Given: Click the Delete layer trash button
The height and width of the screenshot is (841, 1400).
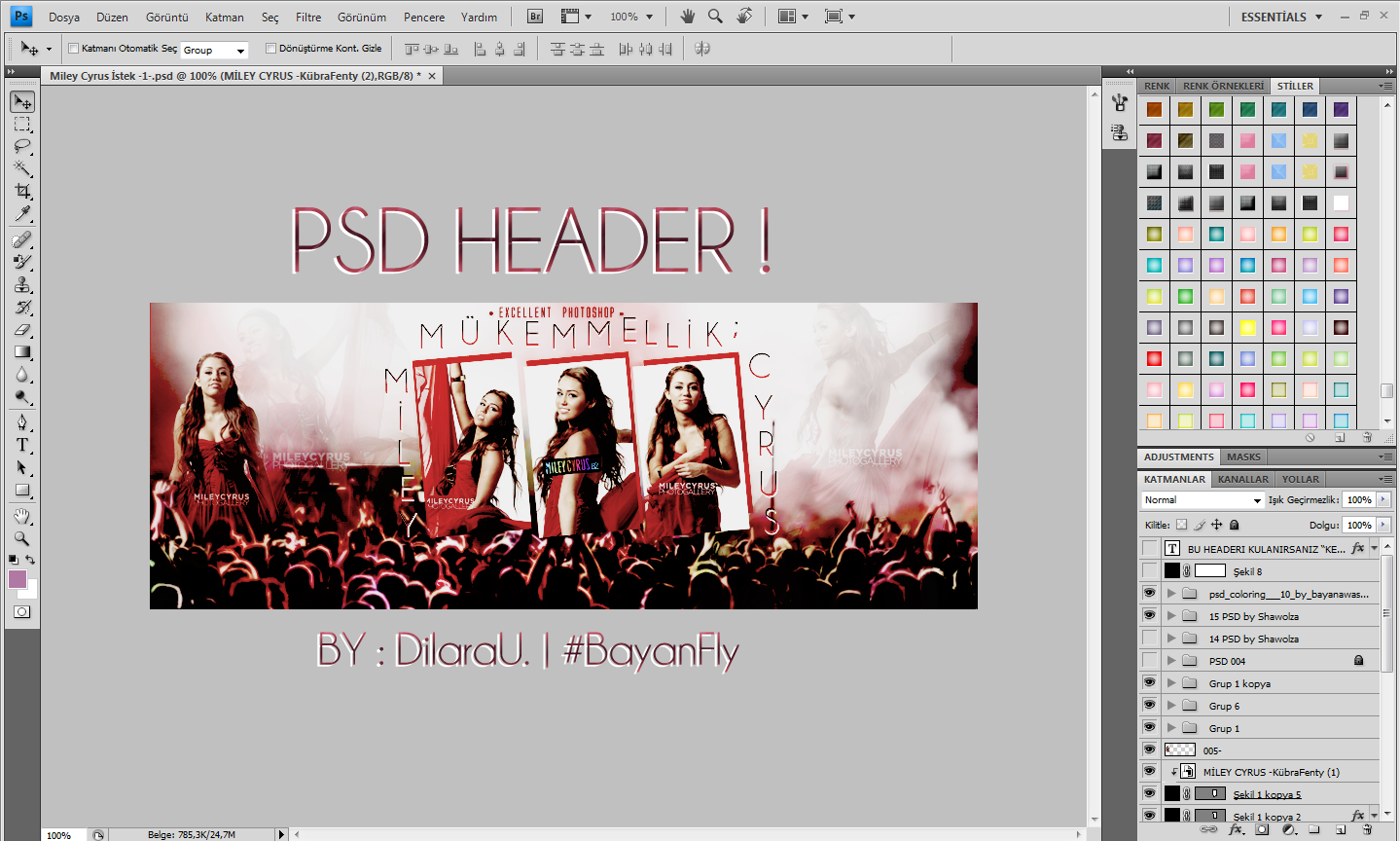Looking at the screenshot, I should point(1368,829).
